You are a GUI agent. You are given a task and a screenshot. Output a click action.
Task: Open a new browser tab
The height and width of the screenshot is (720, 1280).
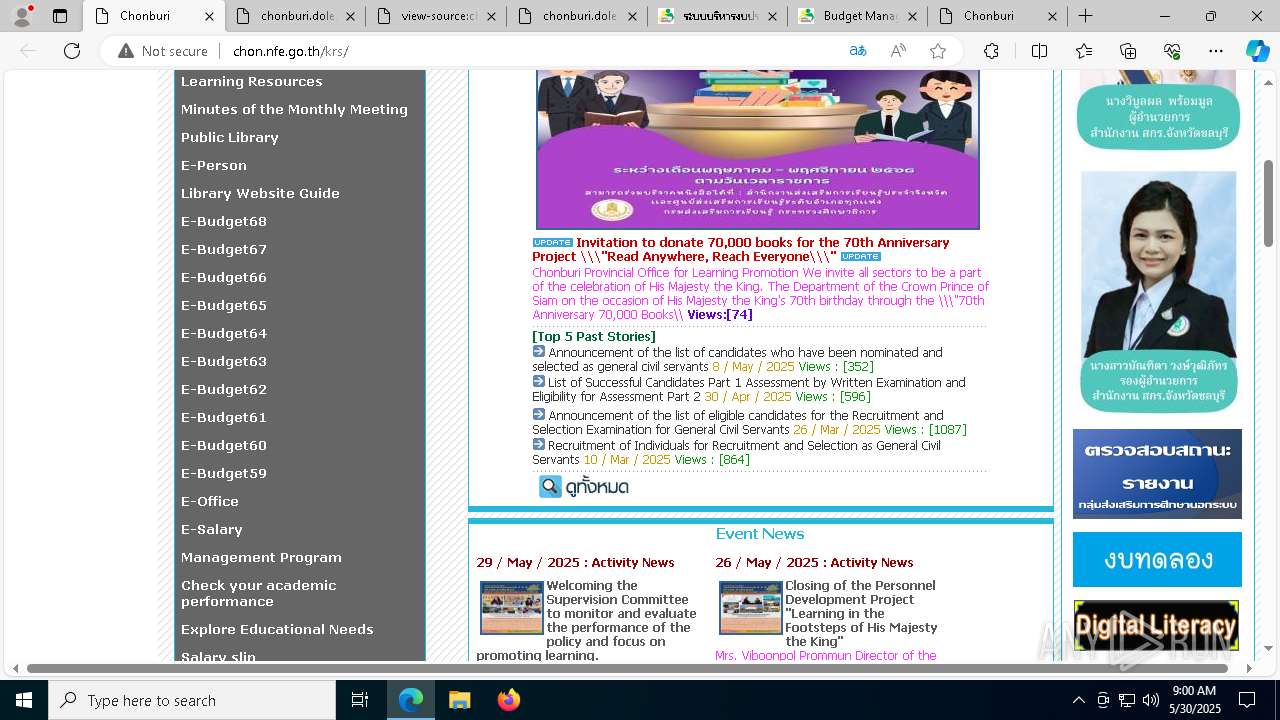[1085, 16]
